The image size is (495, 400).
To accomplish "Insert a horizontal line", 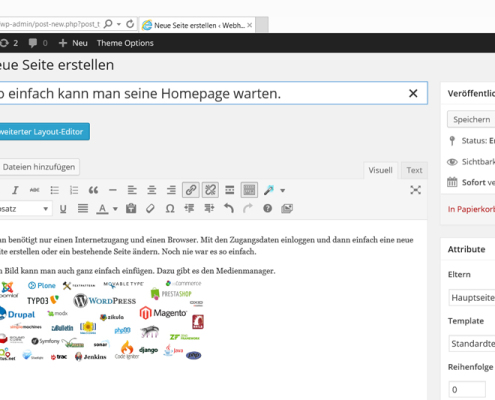I will 113,190.
